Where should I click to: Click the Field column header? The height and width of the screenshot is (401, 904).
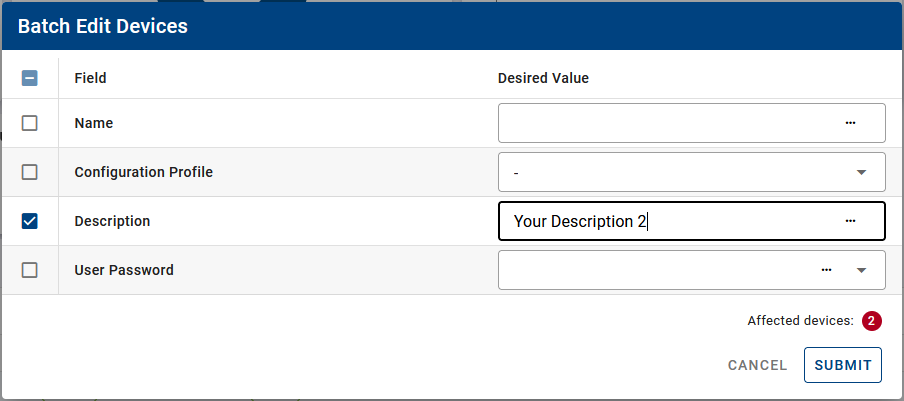point(91,78)
